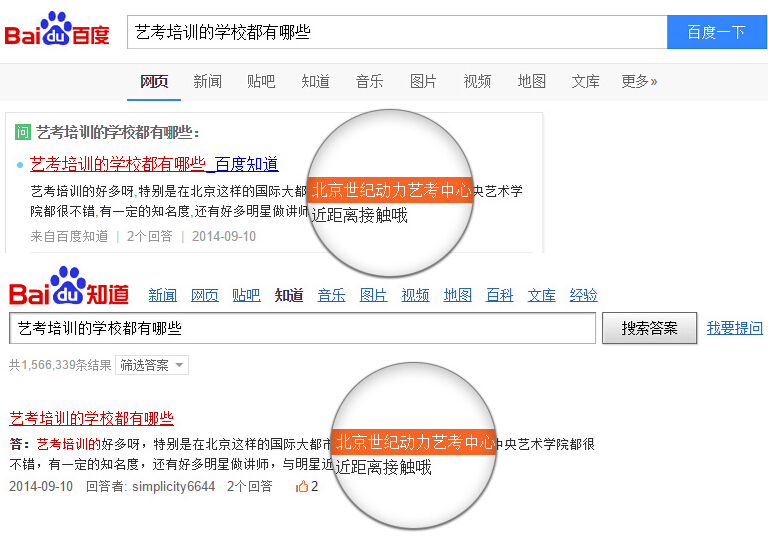Switch to the 文库 tab in top navigation
768x537 pixels.
(585, 81)
